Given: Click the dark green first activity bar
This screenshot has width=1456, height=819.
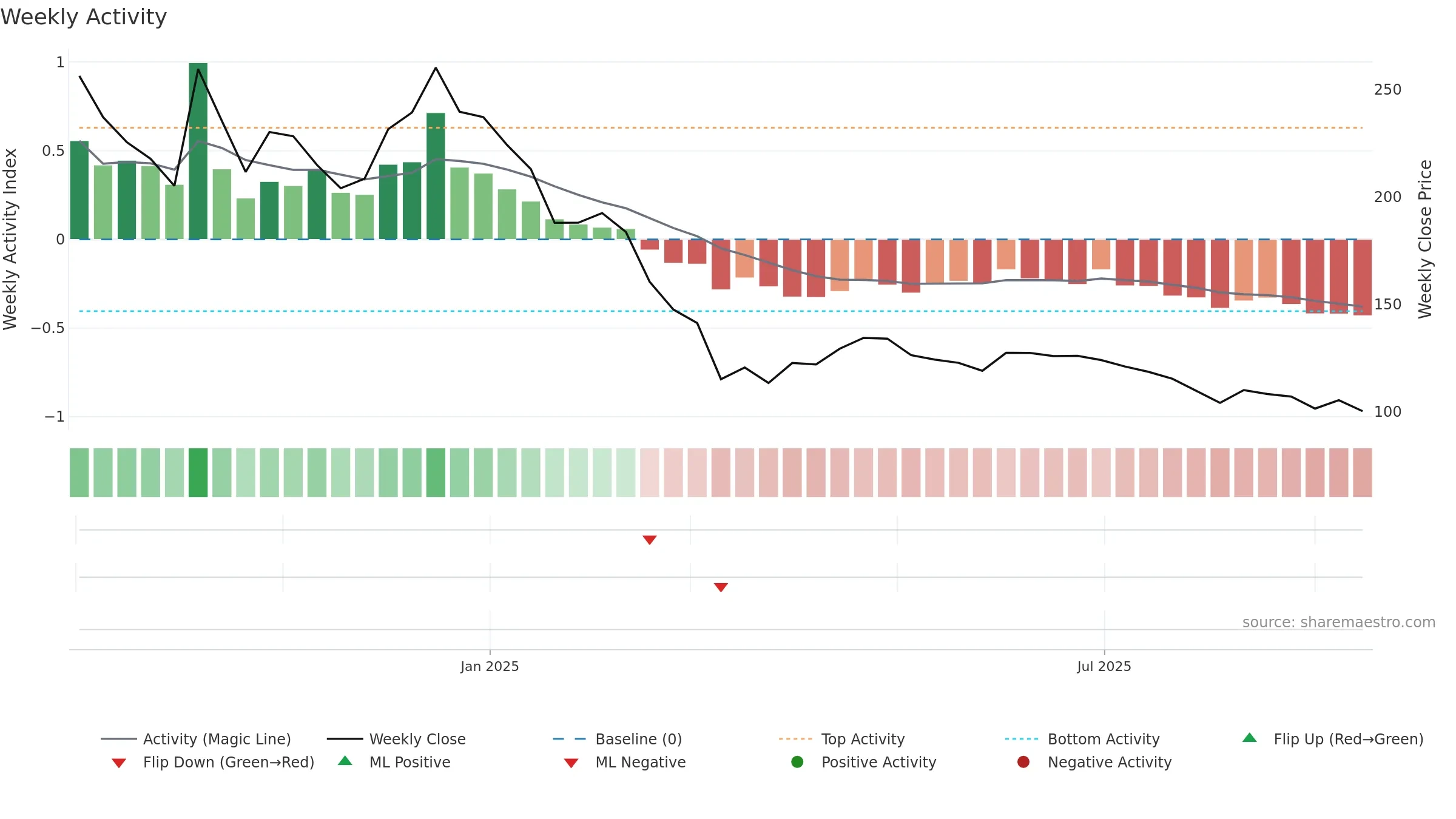Looking at the screenshot, I should point(79,190).
